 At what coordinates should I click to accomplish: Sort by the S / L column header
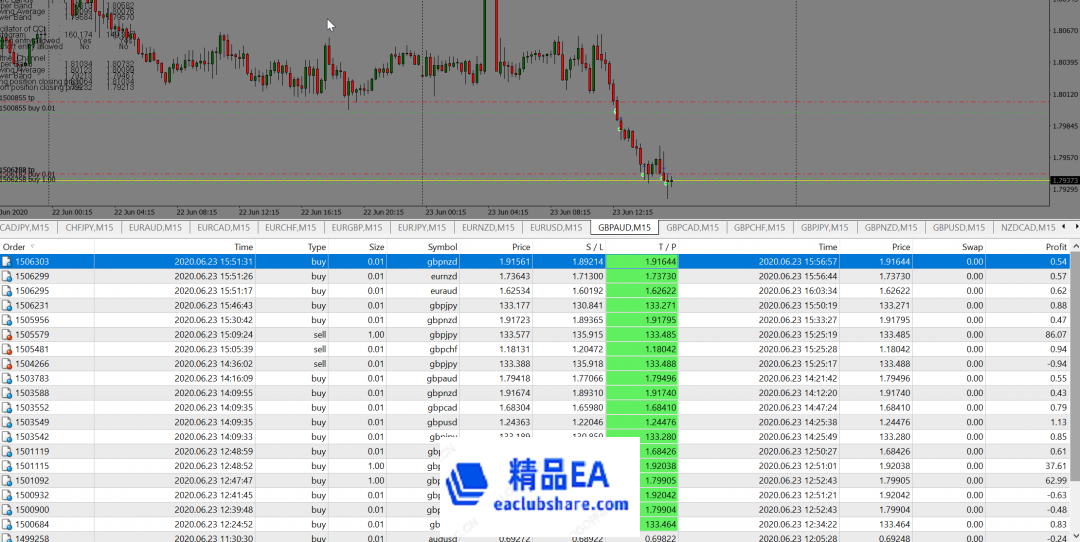pyautogui.click(x=569, y=247)
